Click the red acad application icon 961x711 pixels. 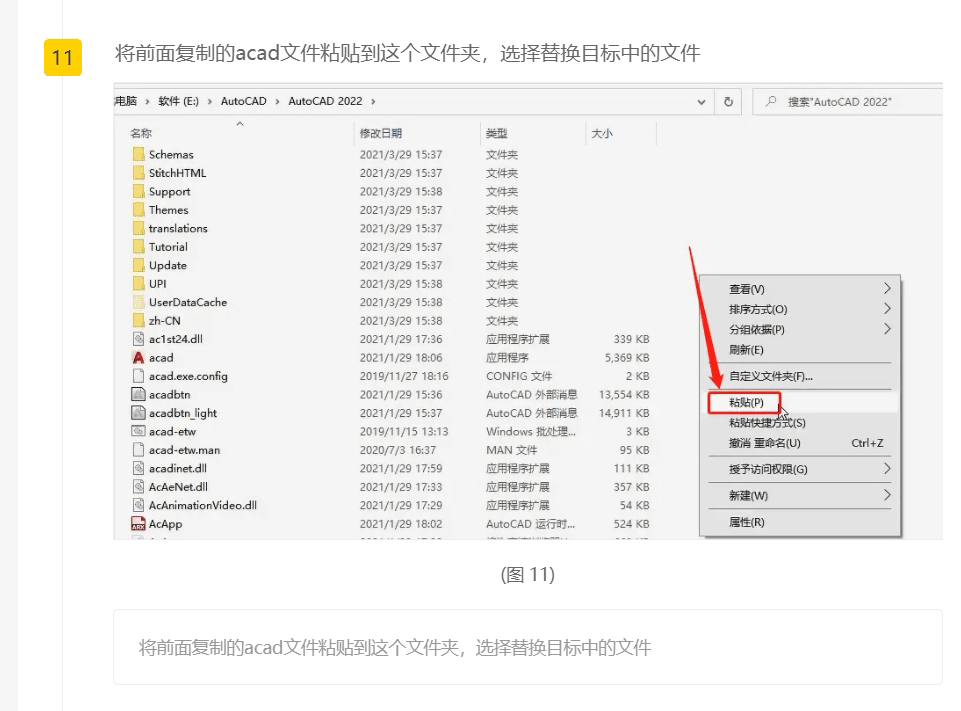point(139,357)
